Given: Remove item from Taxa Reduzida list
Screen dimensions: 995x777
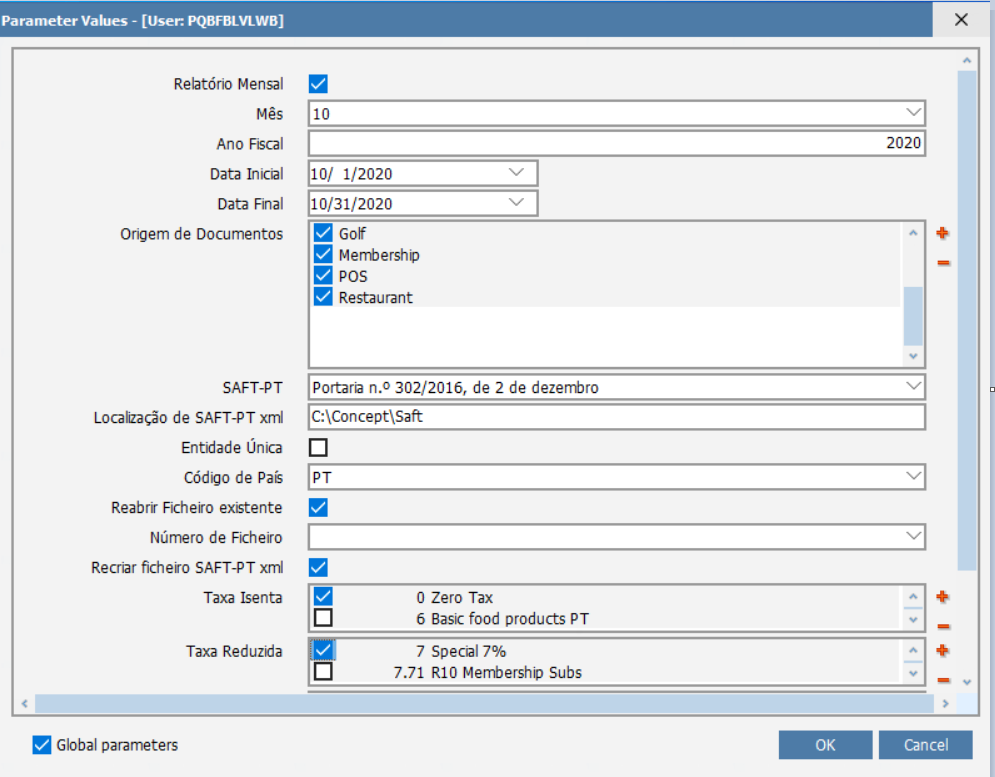Looking at the screenshot, I should [x=943, y=680].
